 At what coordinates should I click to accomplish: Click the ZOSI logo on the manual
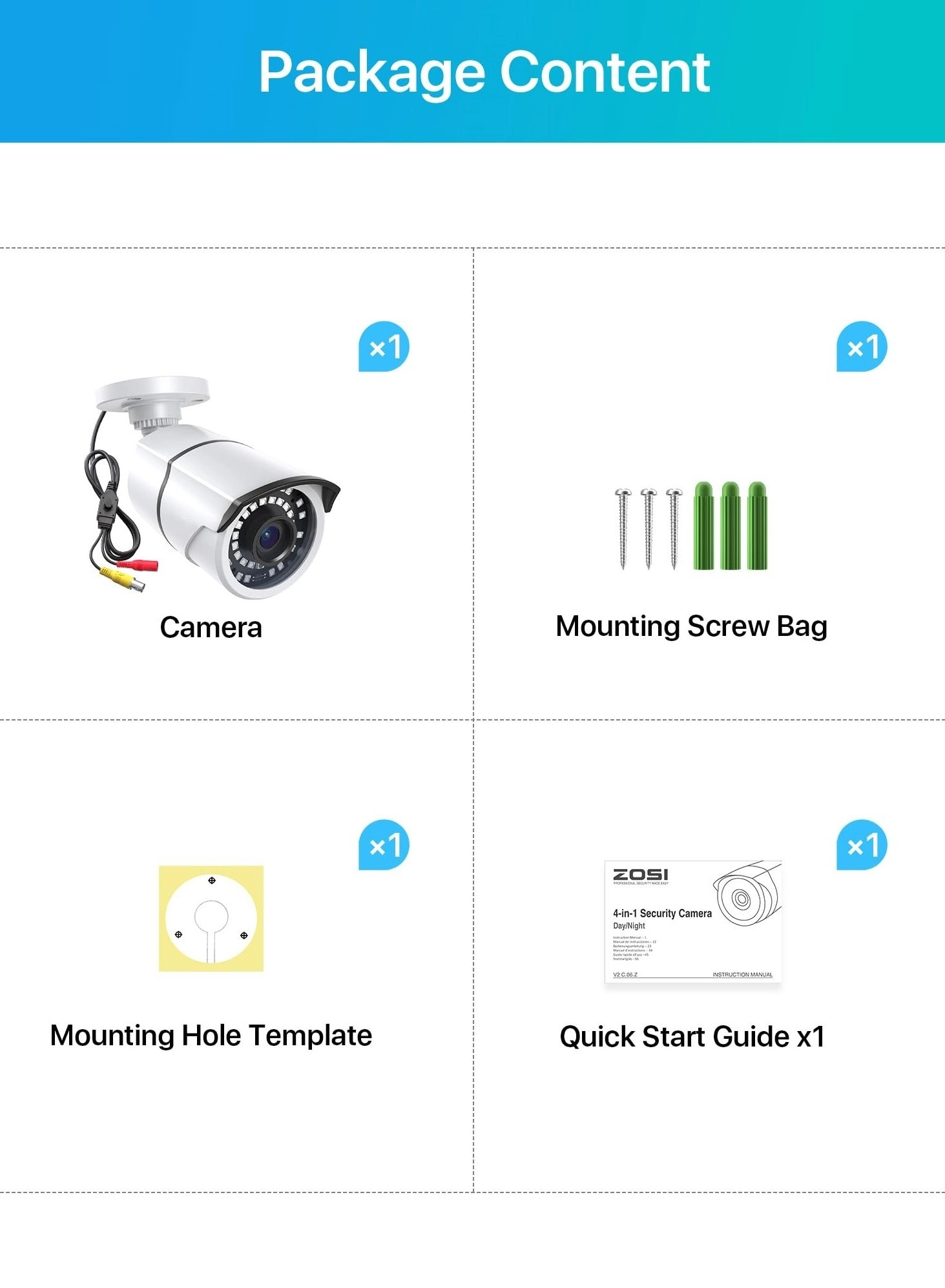640,874
